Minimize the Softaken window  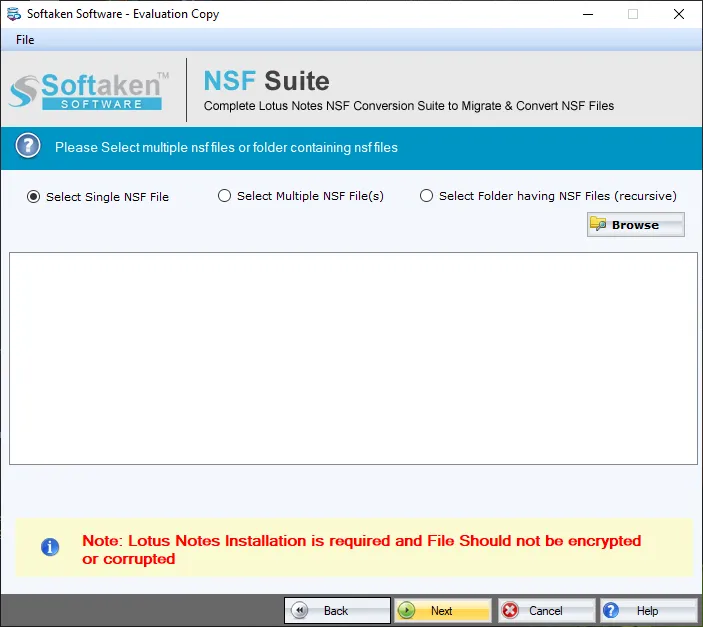(x=588, y=14)
